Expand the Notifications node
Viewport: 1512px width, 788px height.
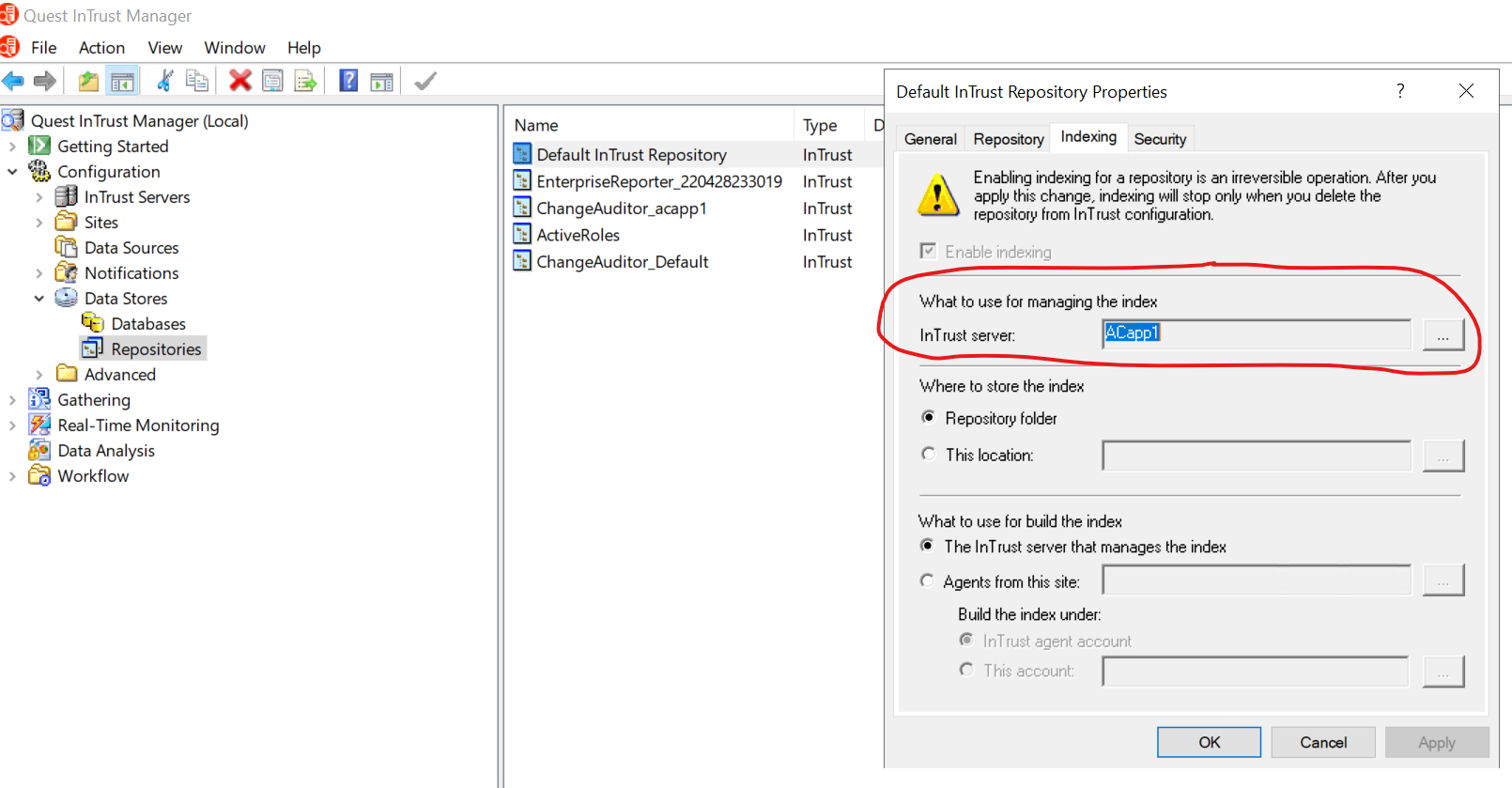click(39, 273)
